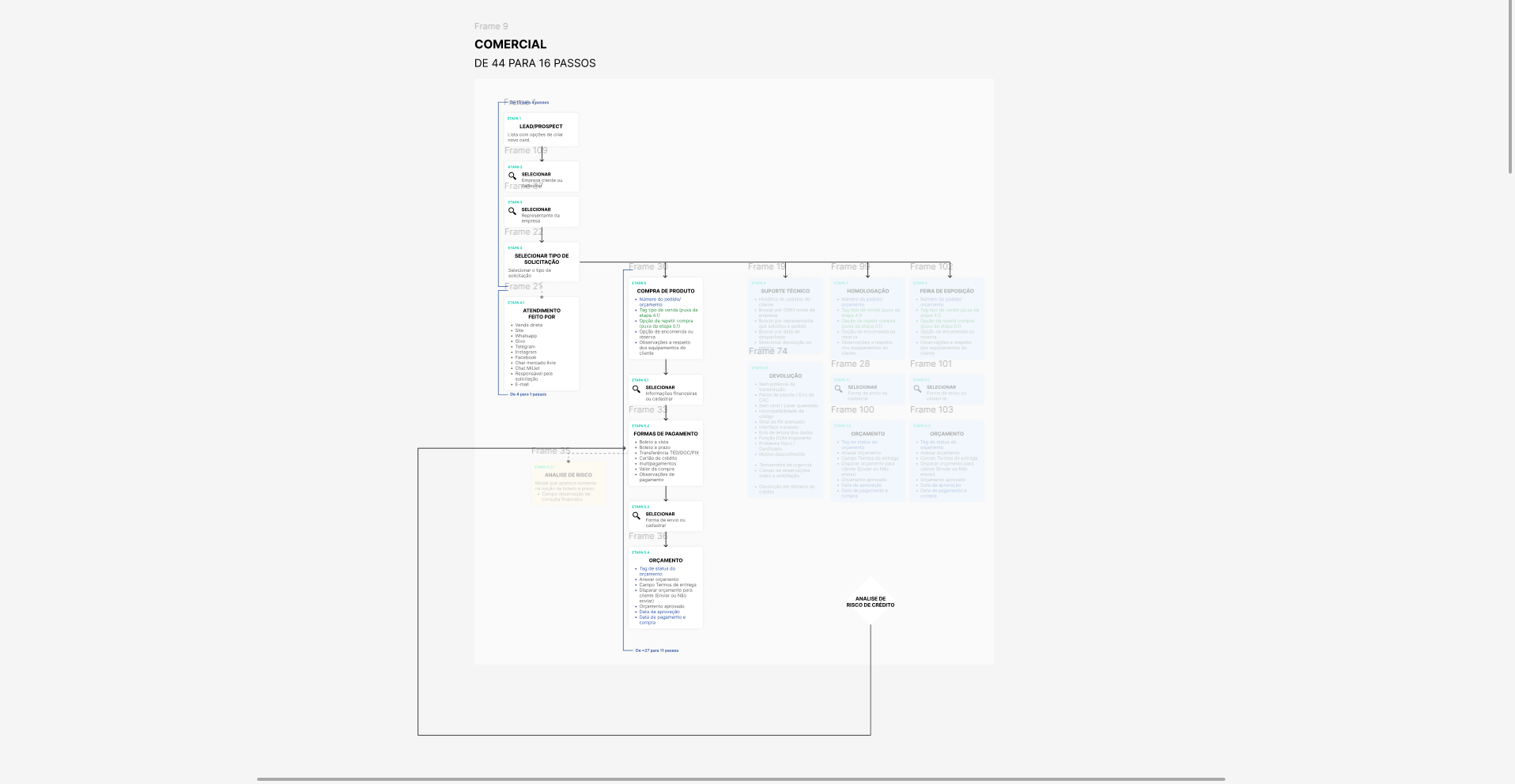Click faded search icon below Homologação card
The width and height of the screenshot is (1515, 784).
[839, 389]
